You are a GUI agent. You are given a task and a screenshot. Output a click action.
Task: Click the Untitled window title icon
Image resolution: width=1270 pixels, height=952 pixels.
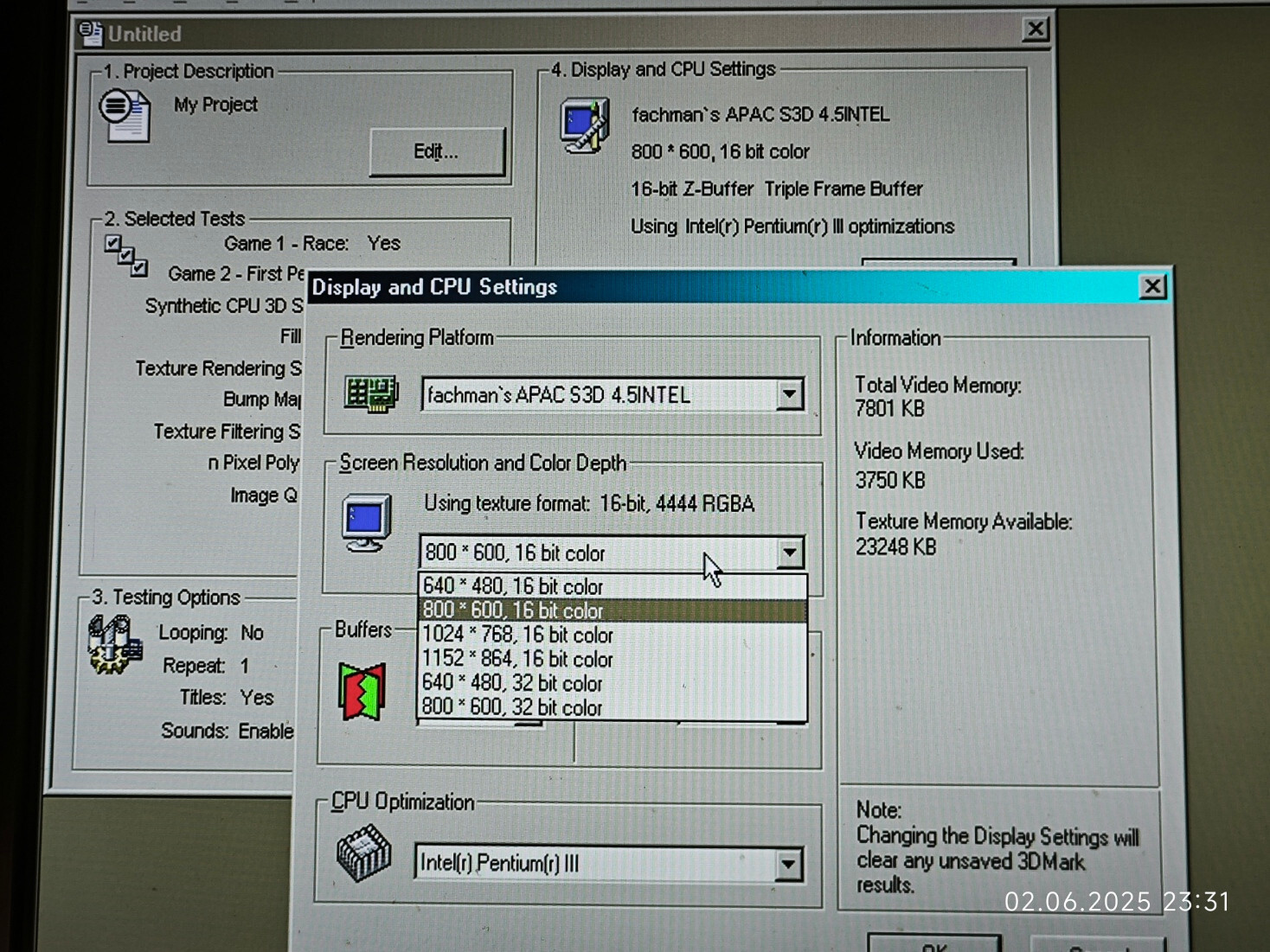pos(90,33)
